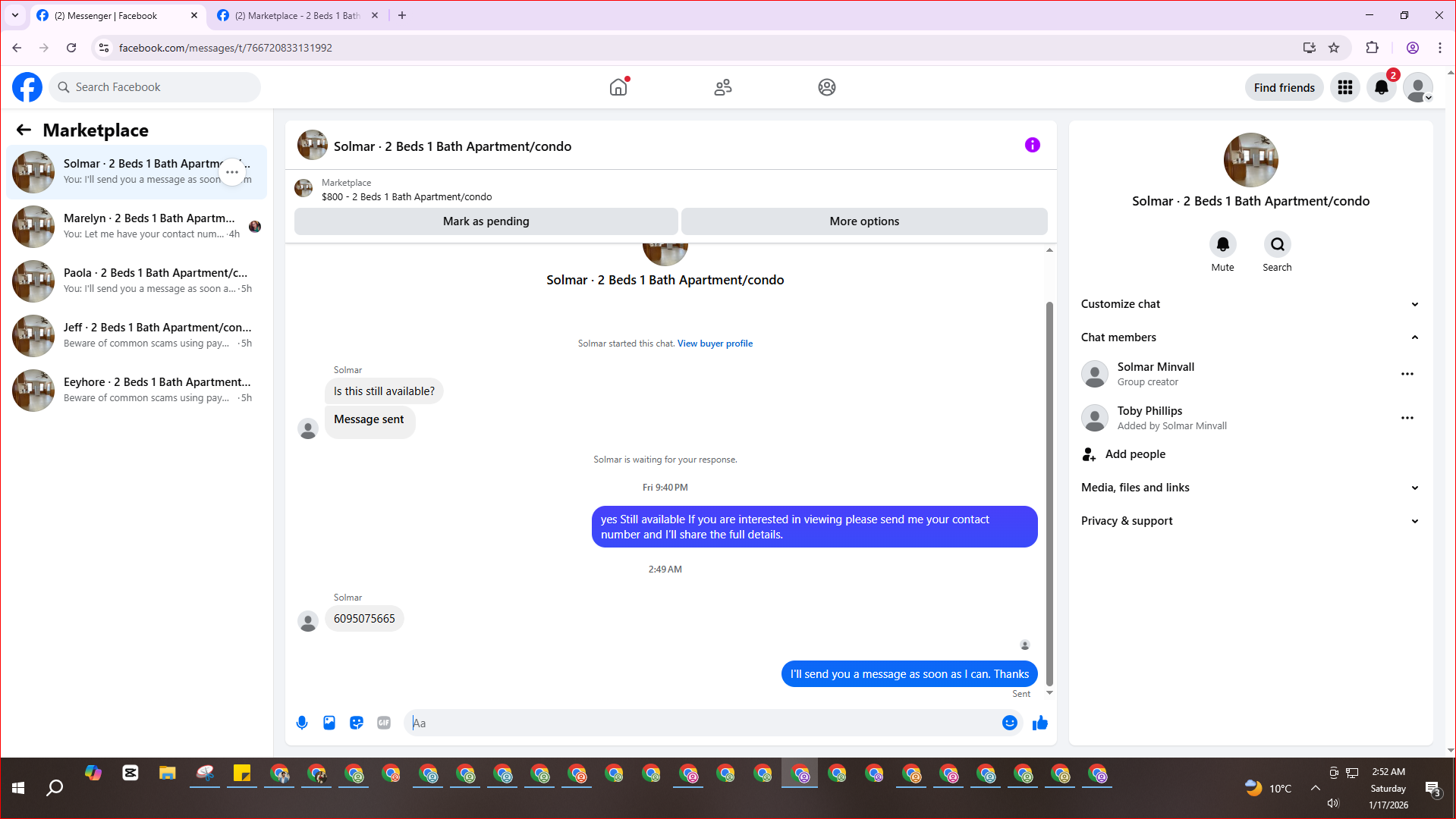The width and height of the screenshot is (1456, 819).
Task: Open Chrome menu three dots
Action: tap(1439, 48)
